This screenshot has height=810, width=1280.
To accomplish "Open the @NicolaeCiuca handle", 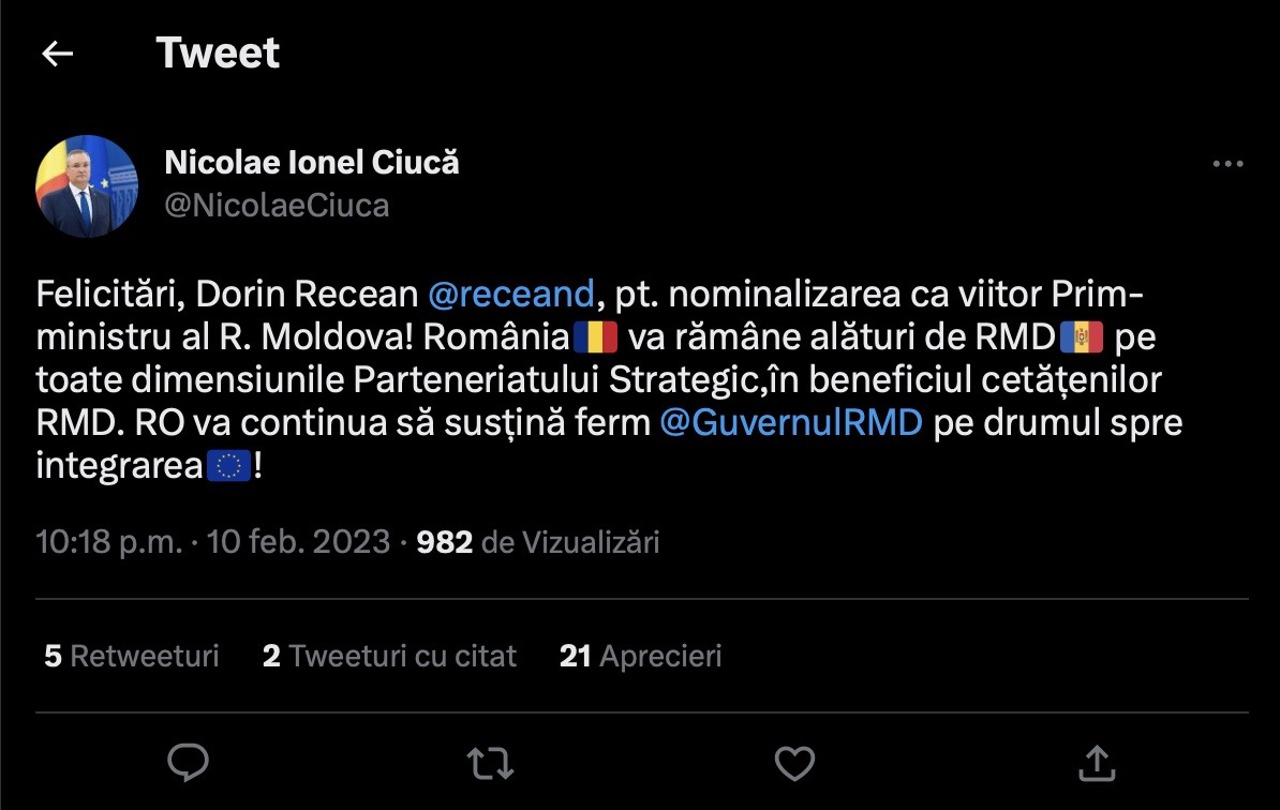I will pyautogui.click(x=276, y=205).
